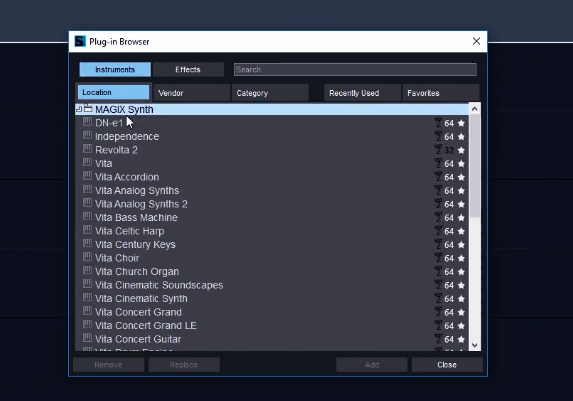
Task: Star the Vita Cinematic Soundscapes plug-in
Action: 461,285
